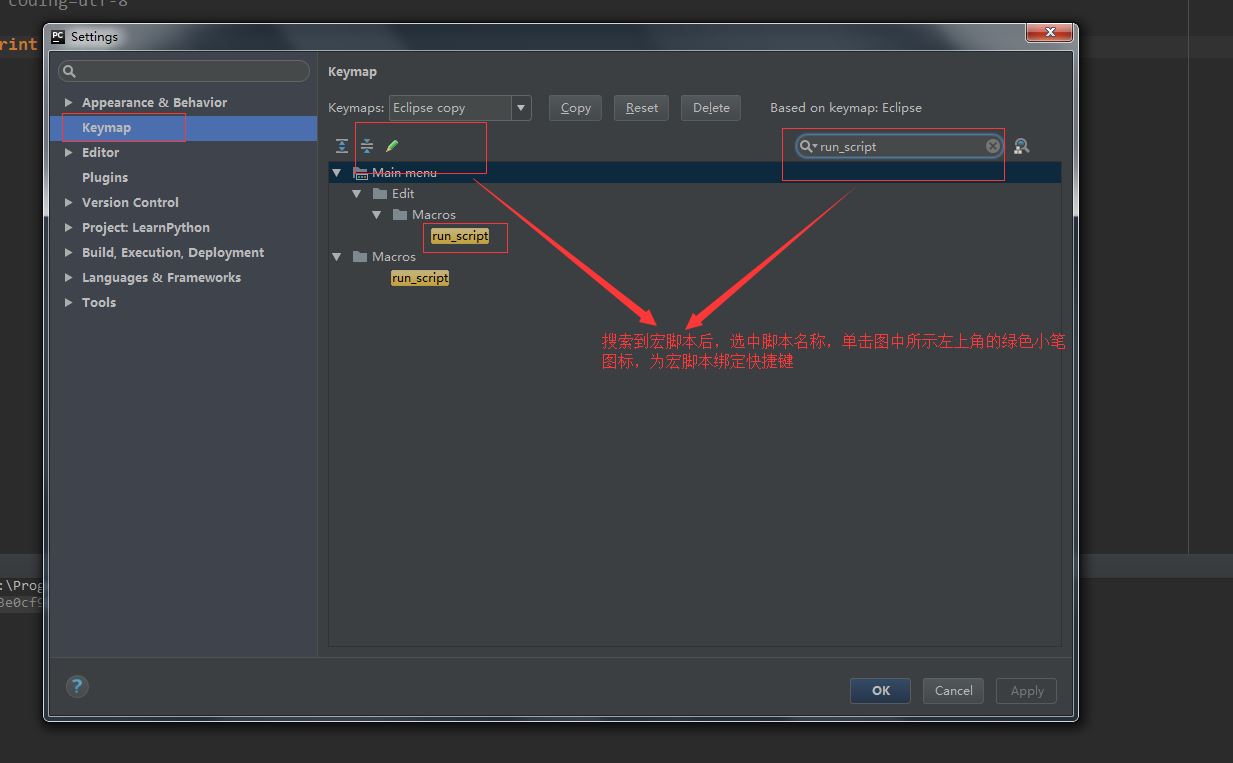Select Editor label in sidebar
This screenshot has width=1233, height=763.
(x=100, y=153)
